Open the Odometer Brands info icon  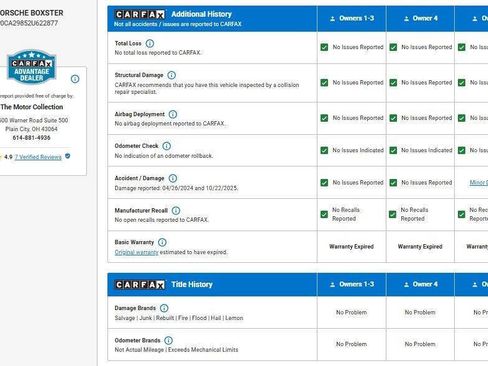coord(169,340)
